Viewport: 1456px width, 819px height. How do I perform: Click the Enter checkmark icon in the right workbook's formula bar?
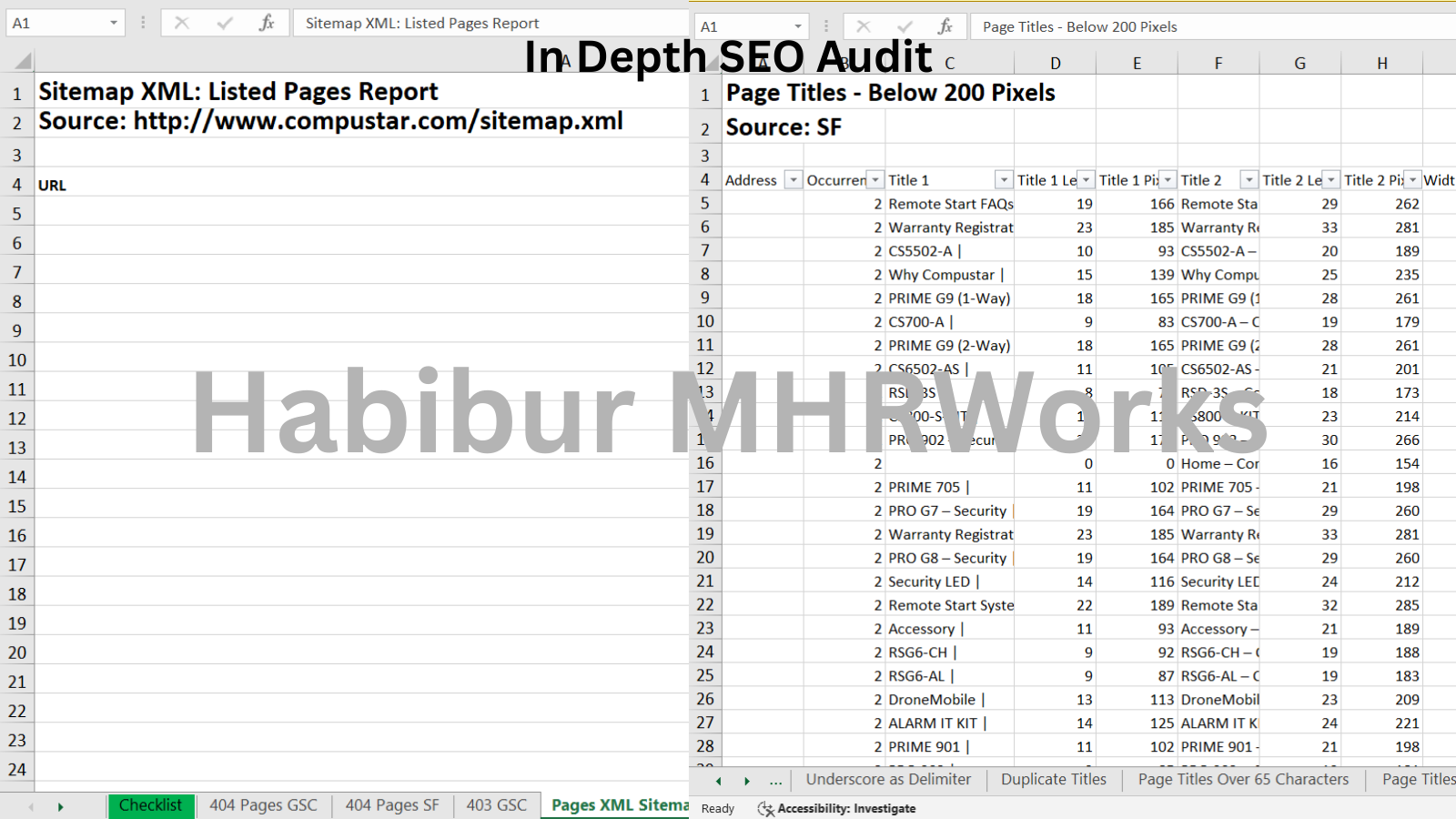point(905,26)
